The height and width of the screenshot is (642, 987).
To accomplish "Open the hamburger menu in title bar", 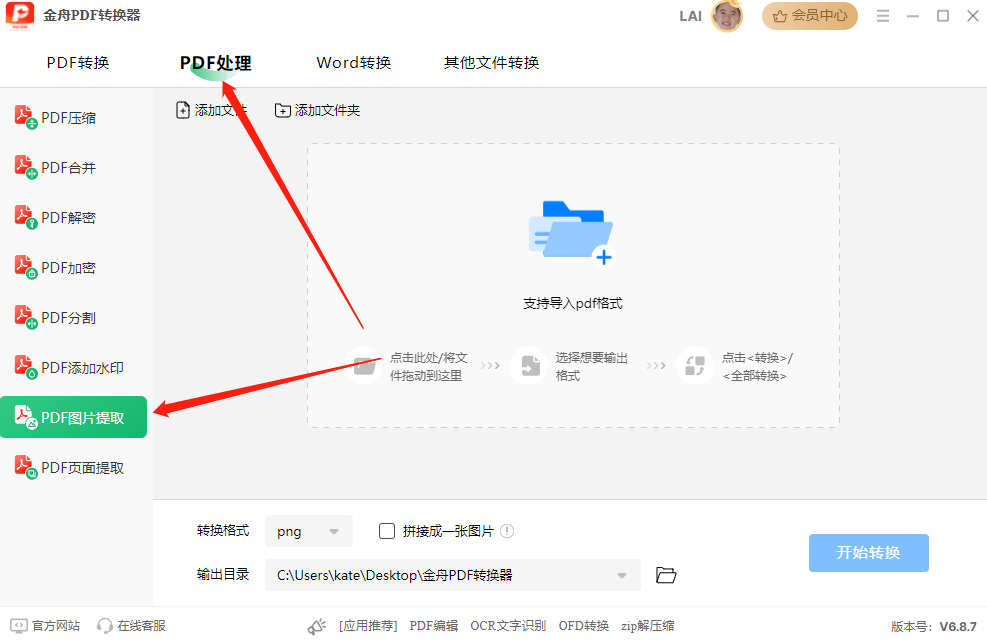I will click(885, 16).
